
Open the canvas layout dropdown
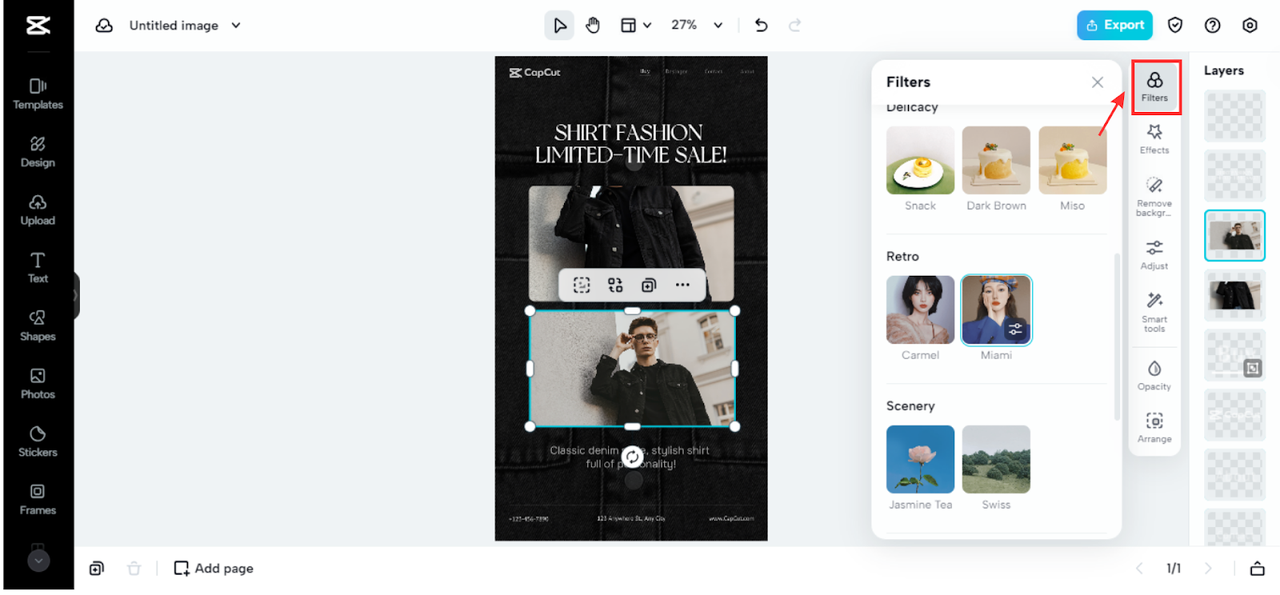pyautogui.click(x=636, y=26)
